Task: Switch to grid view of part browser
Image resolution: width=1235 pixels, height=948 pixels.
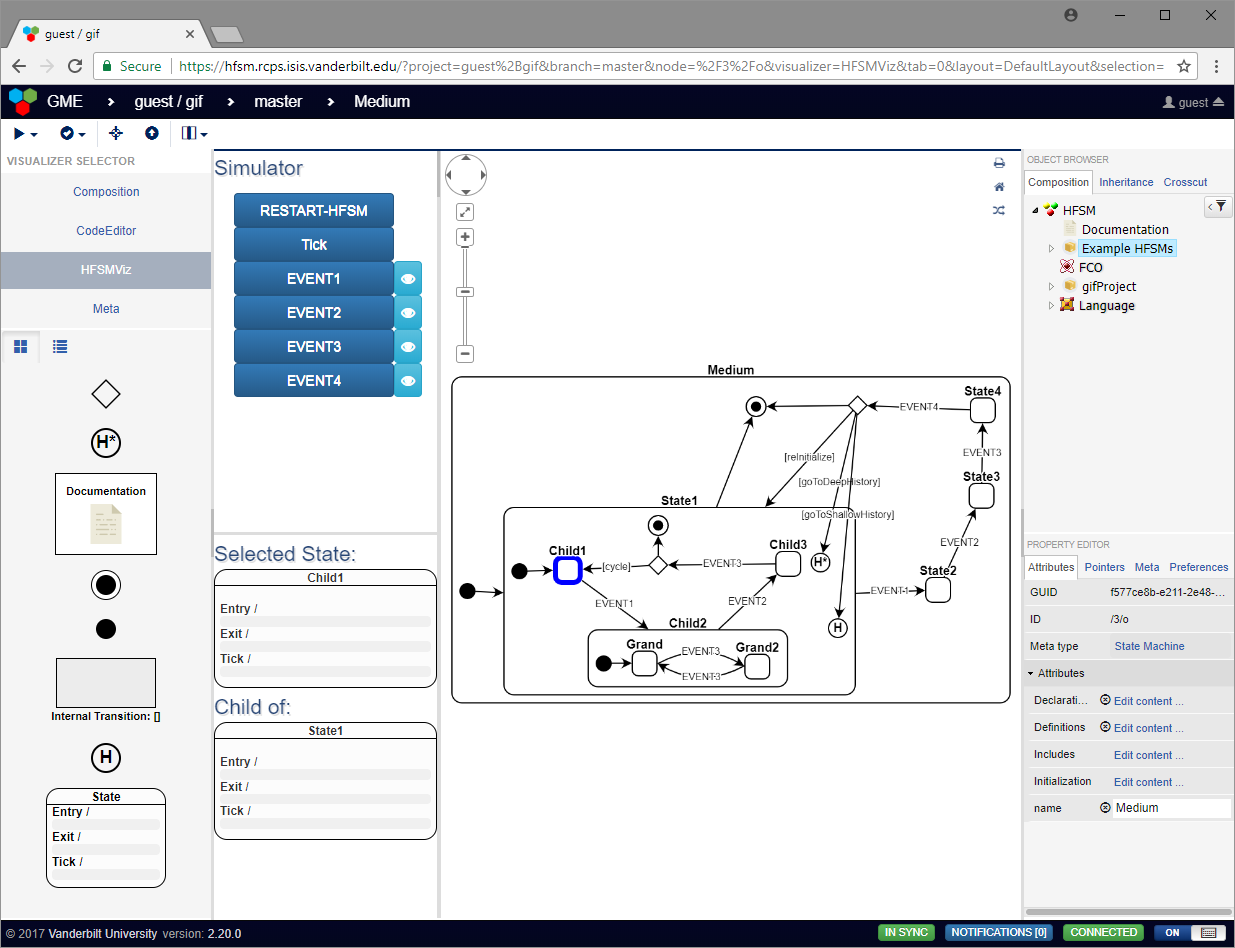Action: (x=20, y=347)
